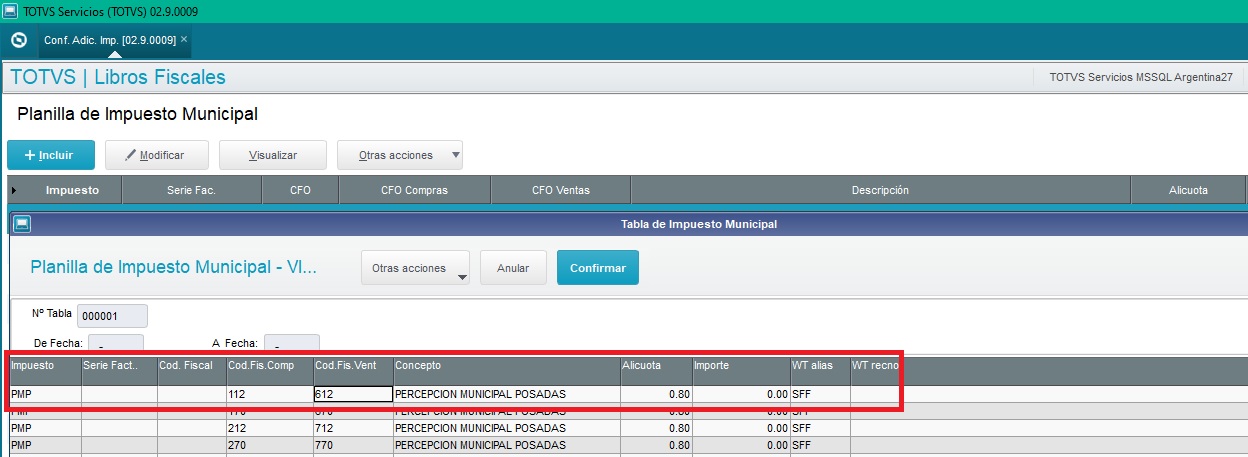Click the SFF alias in the row with 612
Image resolution: width=1248 pixels, height=457 pixels.
tap(820, 395)
